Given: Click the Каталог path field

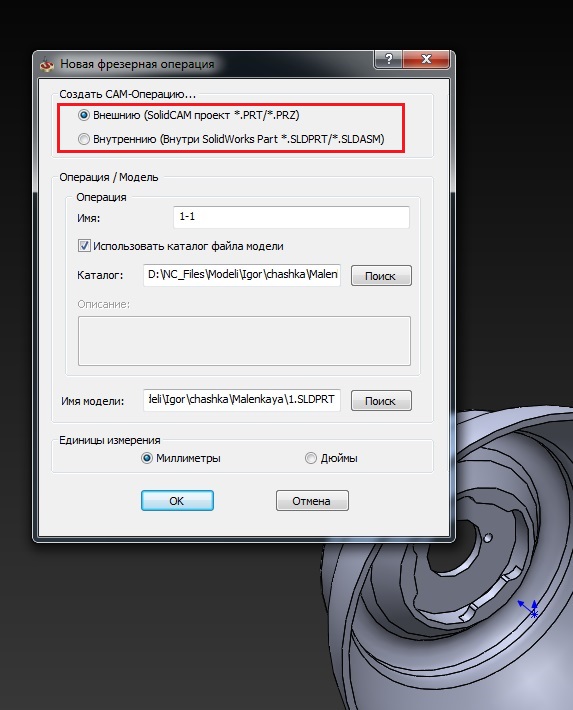Looking at the screenshot, I should 242,275.
